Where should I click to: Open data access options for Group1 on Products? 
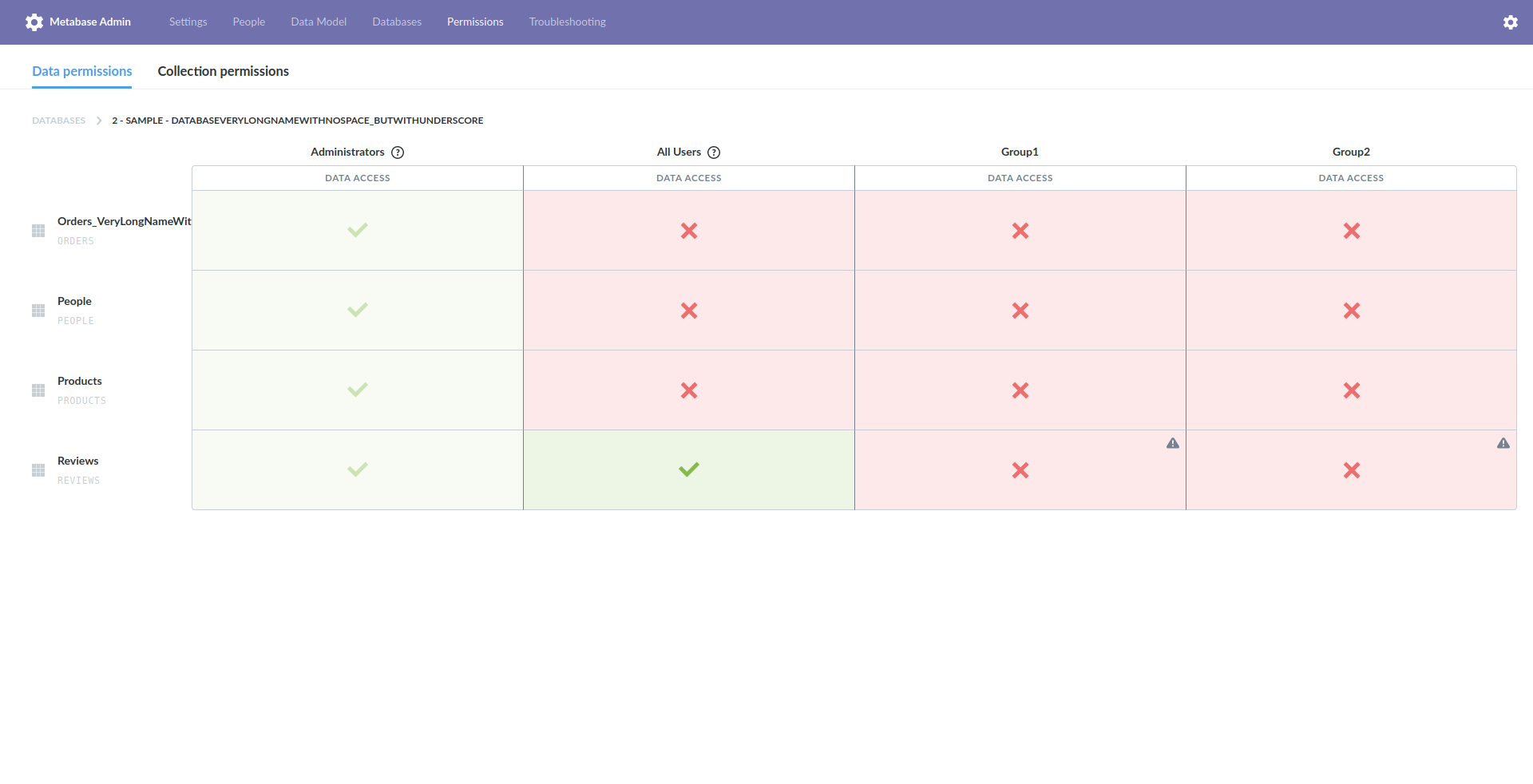(x=1020, y=390)
